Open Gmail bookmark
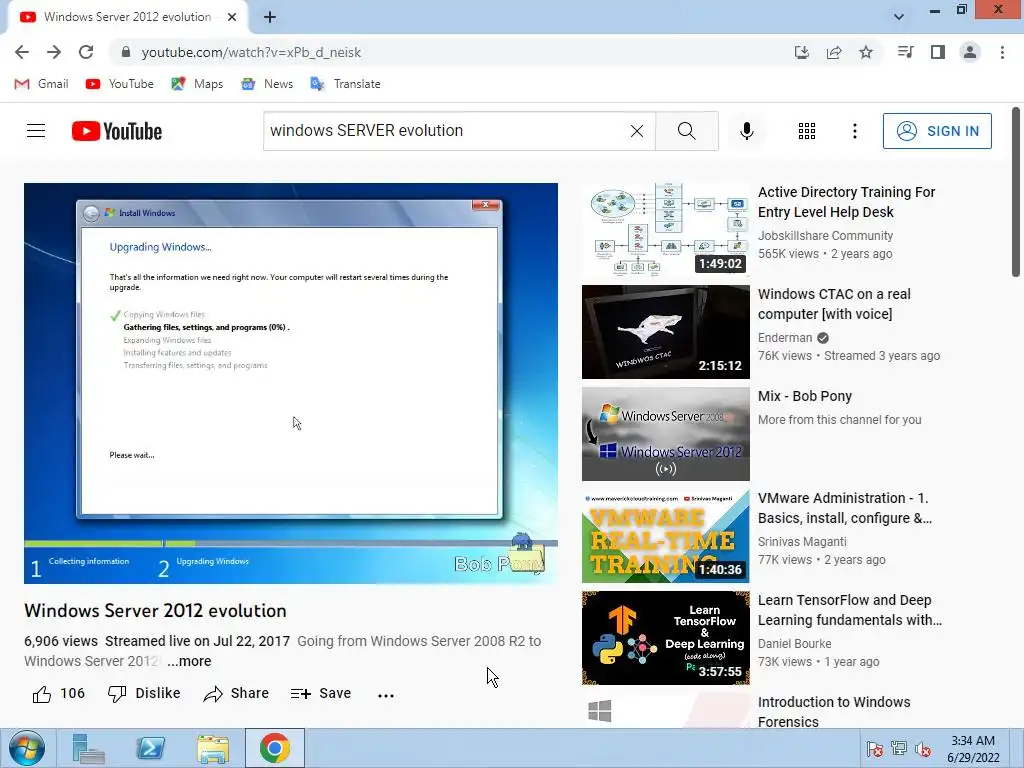Image resolution: width=1024 pixels, height=768 pixels. tap(41, 84)
